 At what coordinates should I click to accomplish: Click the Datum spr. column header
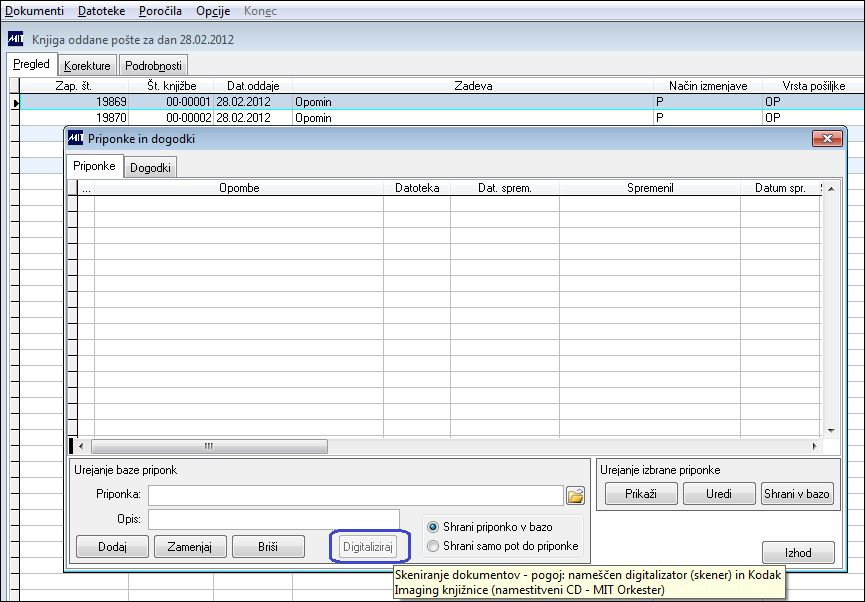(780, 188)
